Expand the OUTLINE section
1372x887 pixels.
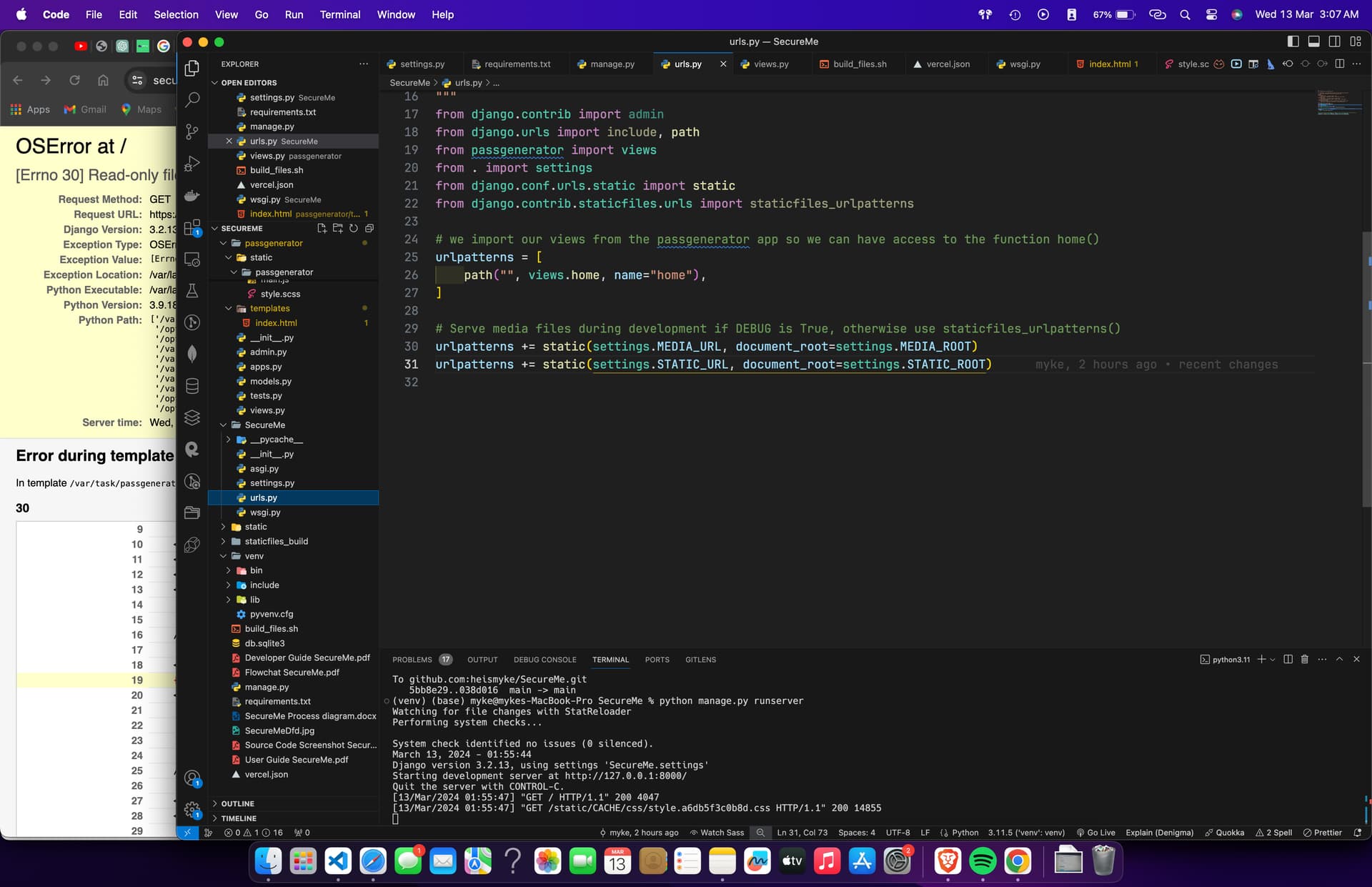[237, 803]
